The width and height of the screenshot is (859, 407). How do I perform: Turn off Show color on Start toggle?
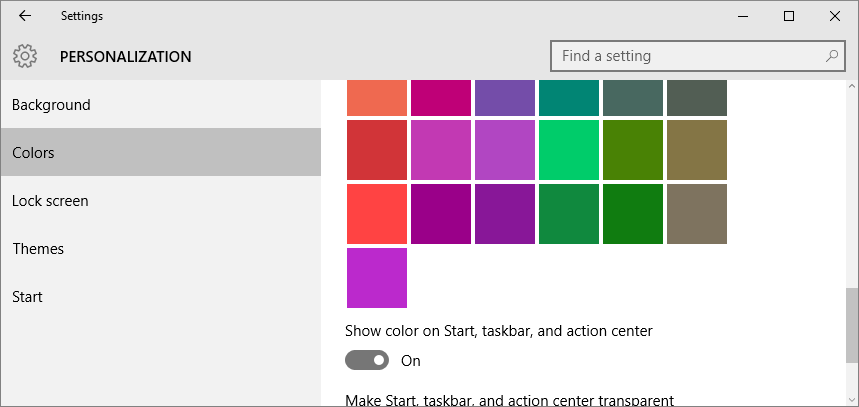367,360
